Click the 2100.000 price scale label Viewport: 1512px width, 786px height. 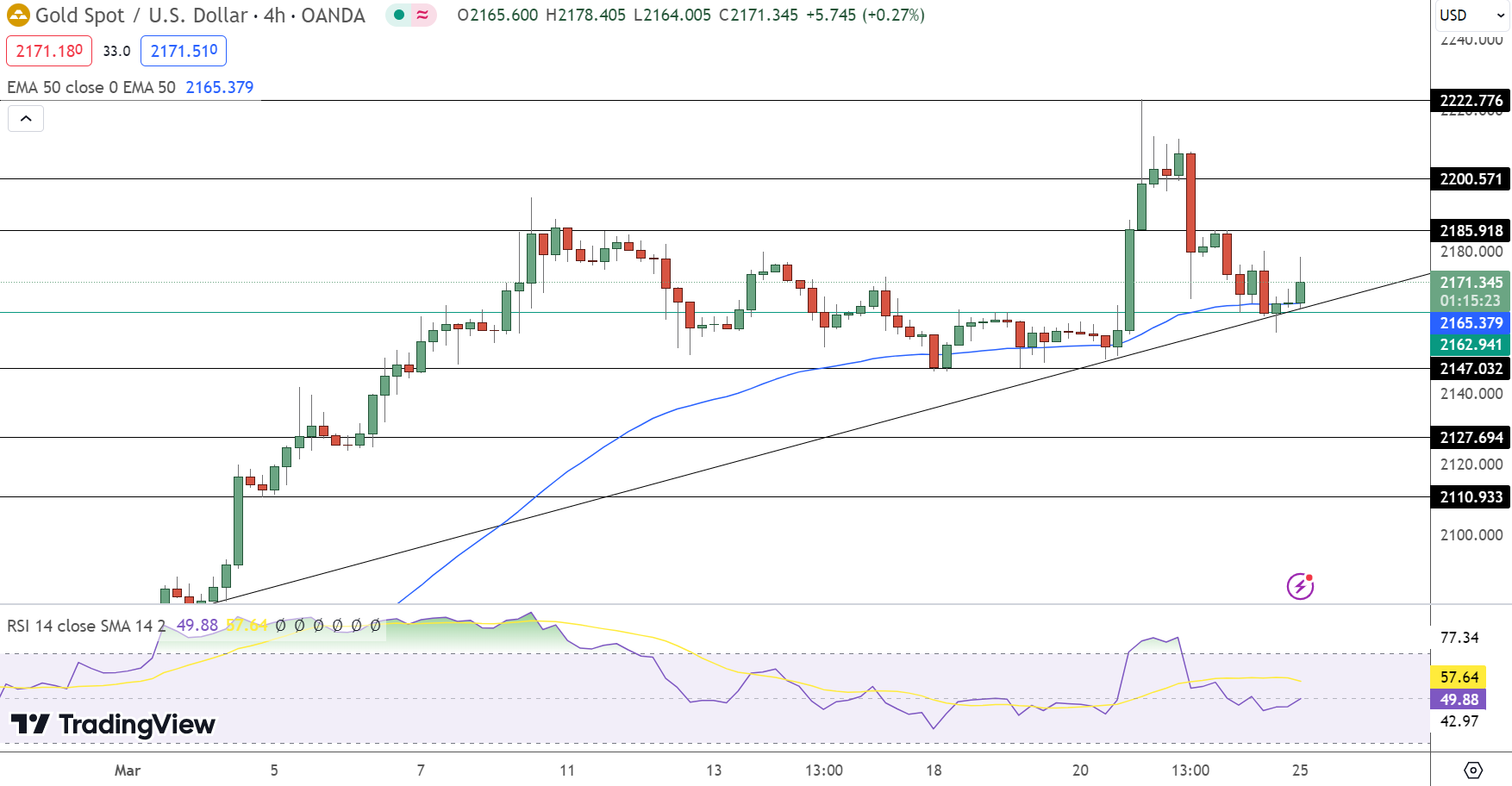coord(1471,534)
